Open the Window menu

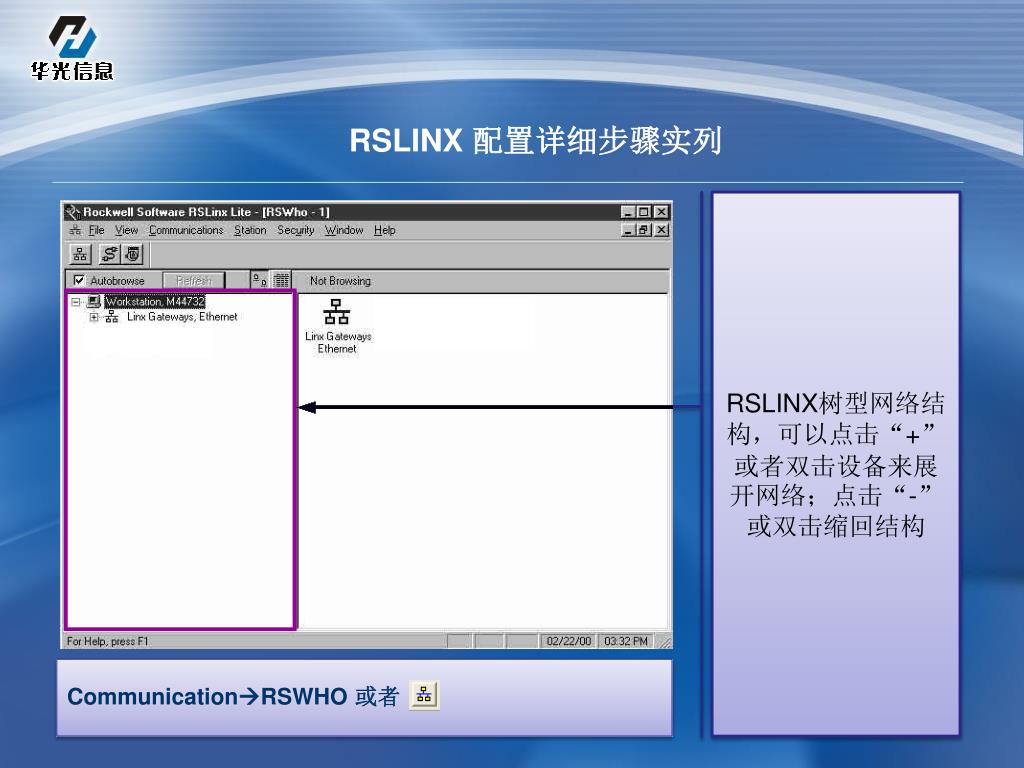344,230
